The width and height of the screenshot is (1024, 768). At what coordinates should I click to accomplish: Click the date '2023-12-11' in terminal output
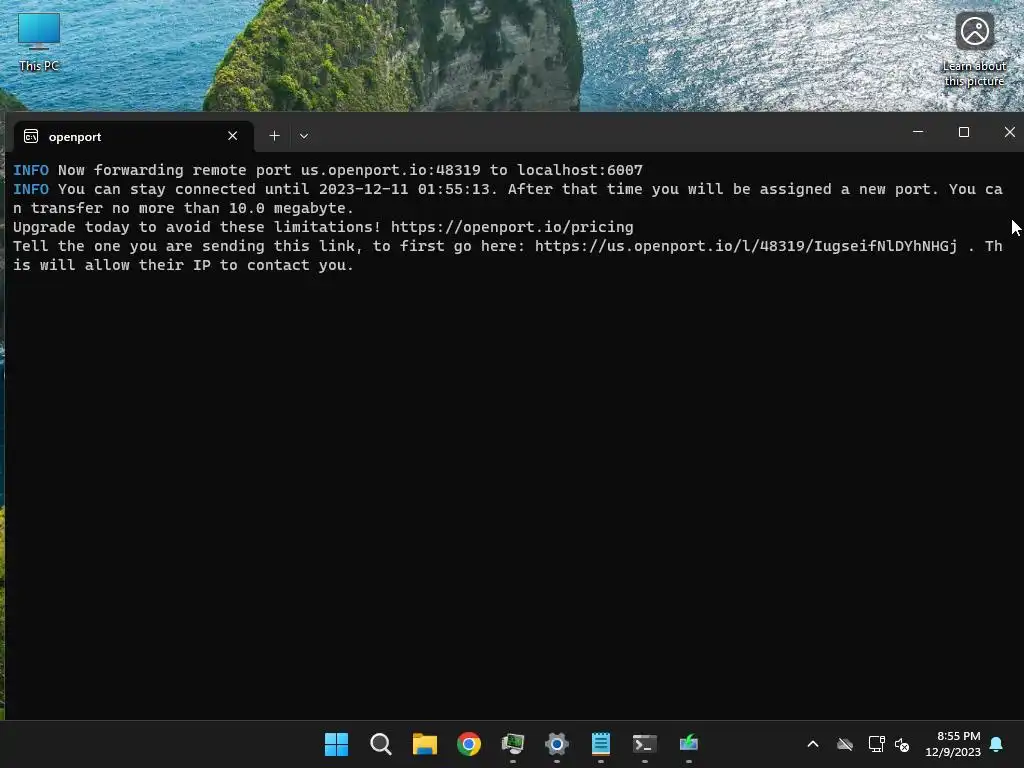pyautogui.click(x=364, y=189)
